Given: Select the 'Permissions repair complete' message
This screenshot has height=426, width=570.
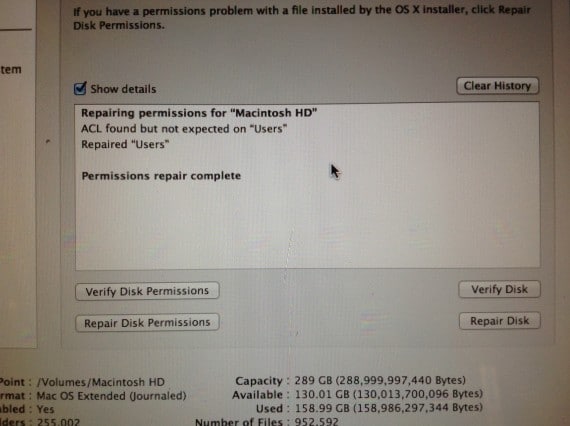Looking at the screenshot, I should coord(161,176).
